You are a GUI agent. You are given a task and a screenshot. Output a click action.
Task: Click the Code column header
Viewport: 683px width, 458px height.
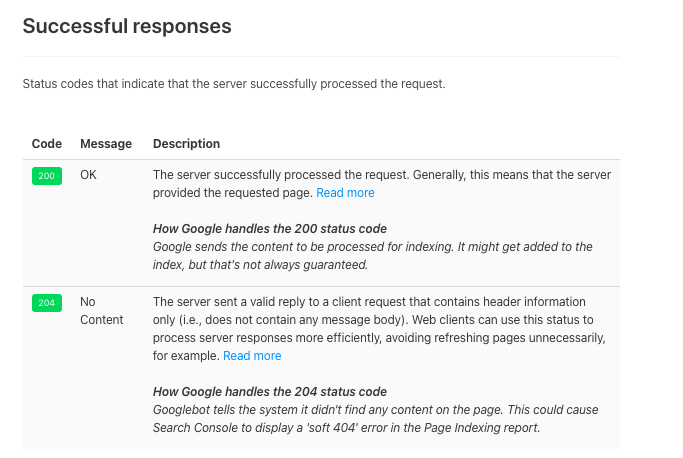[47, 144]
